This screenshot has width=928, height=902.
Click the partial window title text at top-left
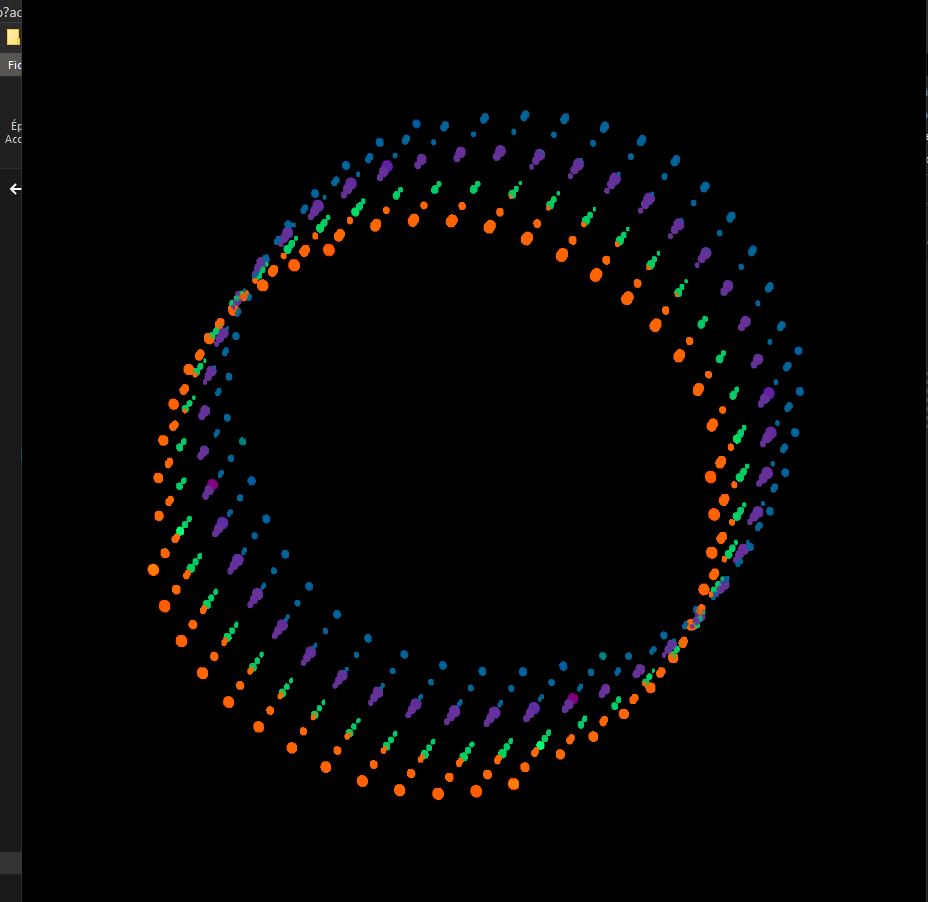11,13
